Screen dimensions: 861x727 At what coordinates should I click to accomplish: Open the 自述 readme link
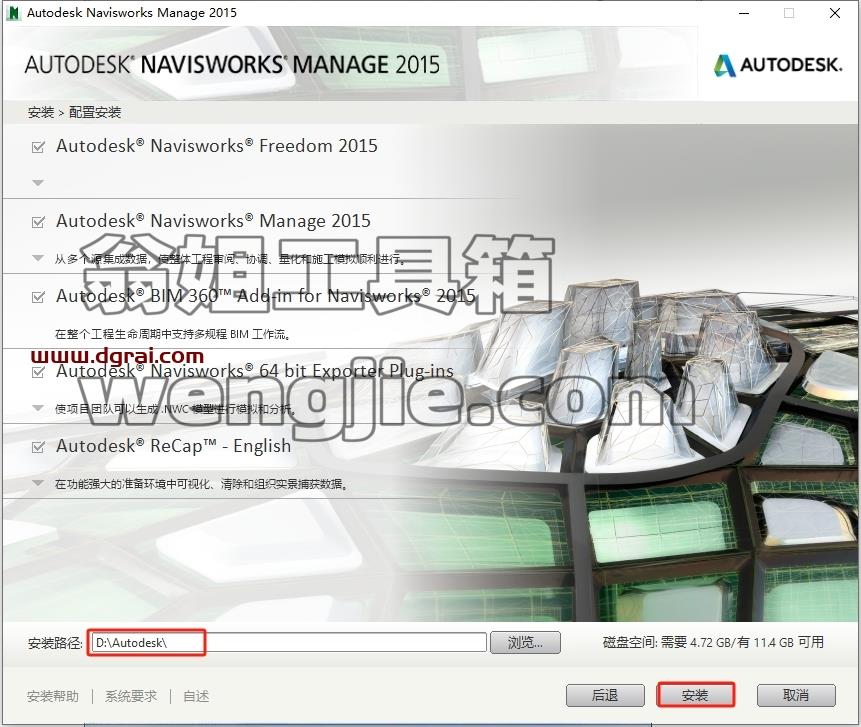pos(196,696)
